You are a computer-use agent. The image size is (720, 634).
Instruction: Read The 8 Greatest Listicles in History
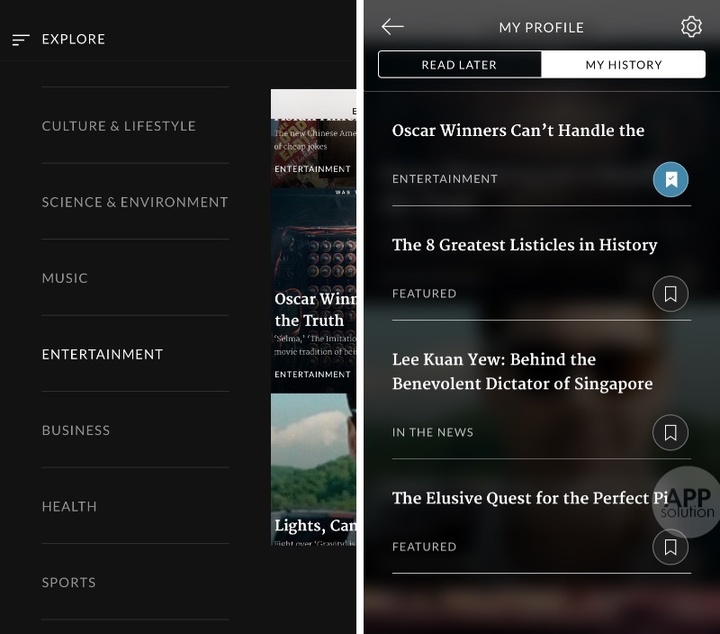(524, 245)
